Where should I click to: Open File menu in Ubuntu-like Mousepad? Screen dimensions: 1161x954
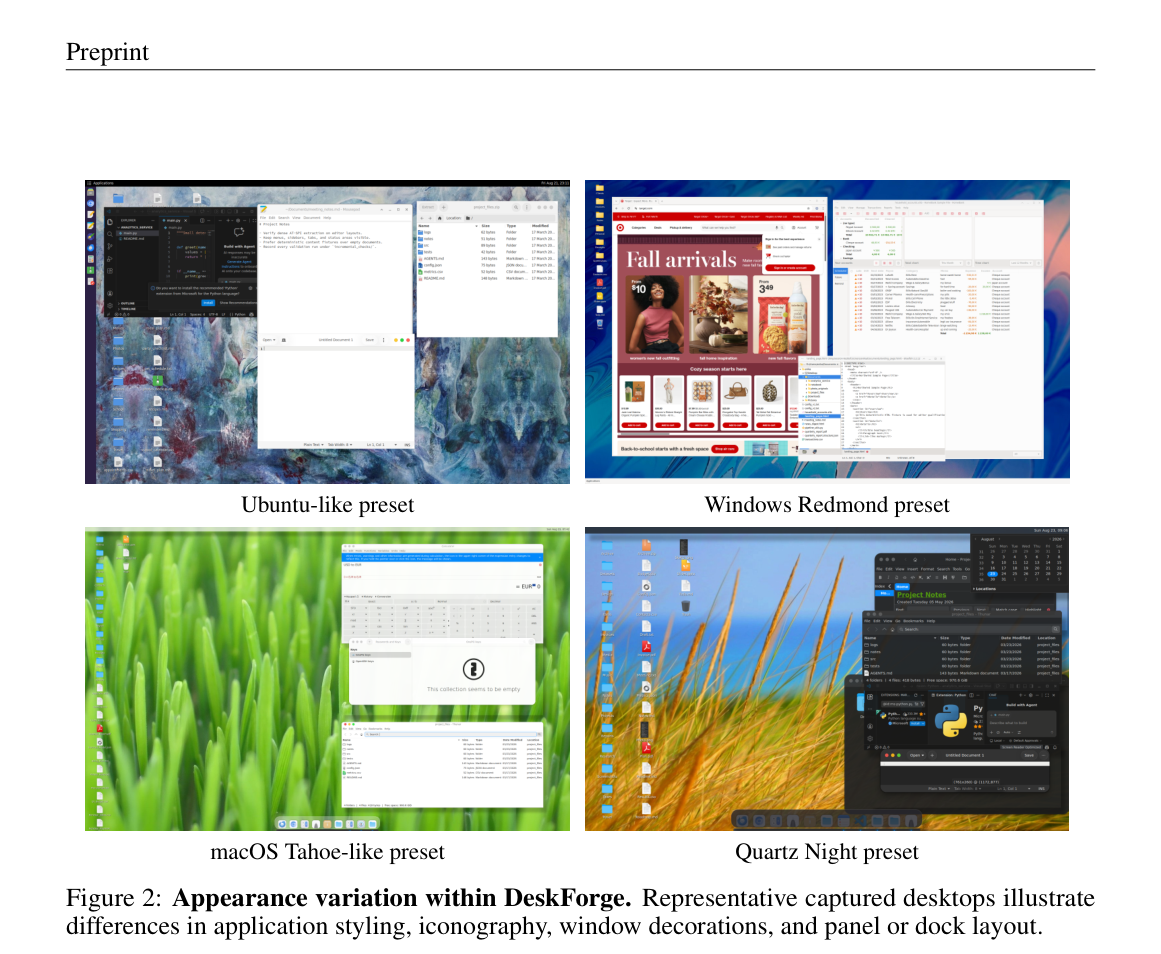coord(263,218)
